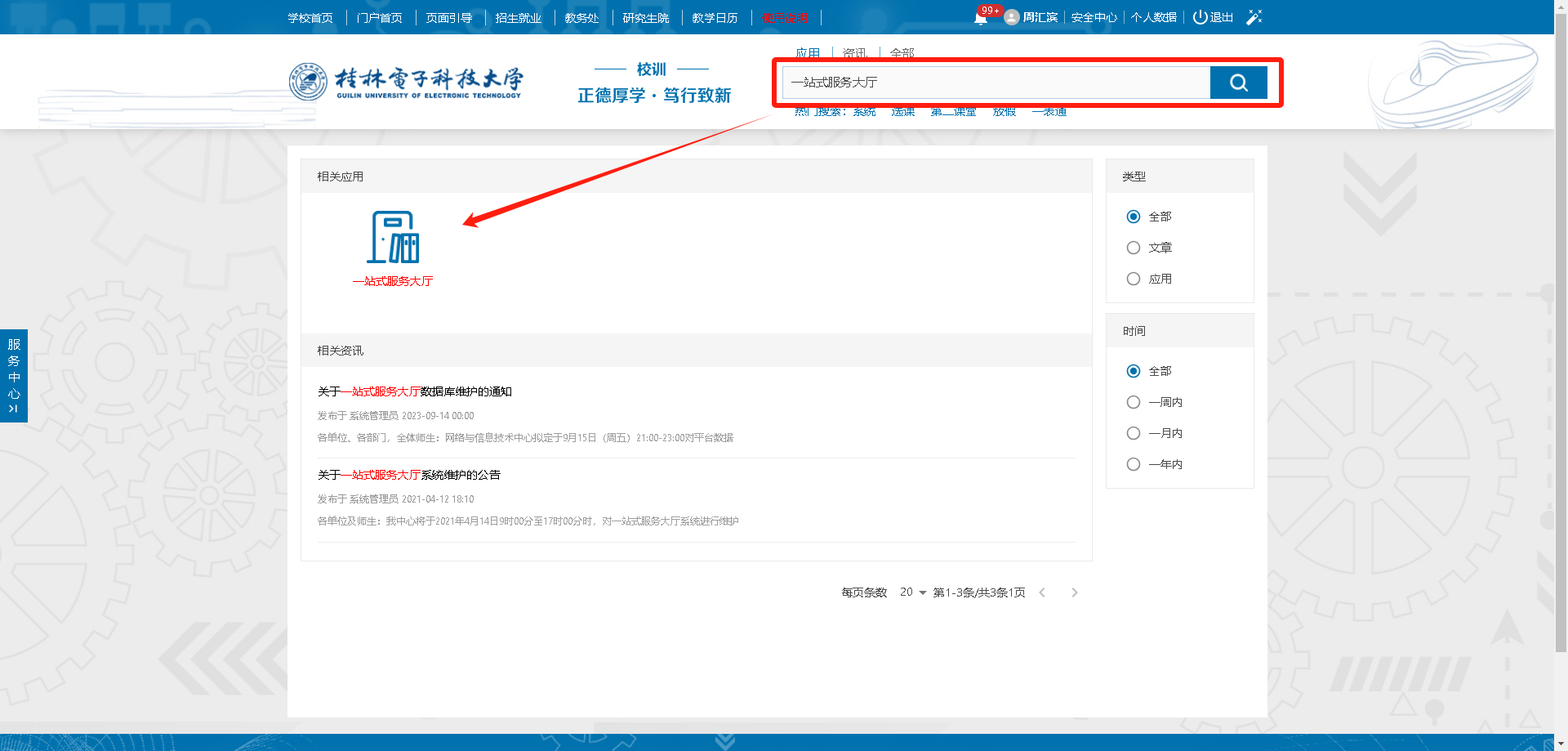The width and height of the screenshot is (1568, 751).
Task: Open the notification bell with 99+ badge
Action: [x=981, y=18]
